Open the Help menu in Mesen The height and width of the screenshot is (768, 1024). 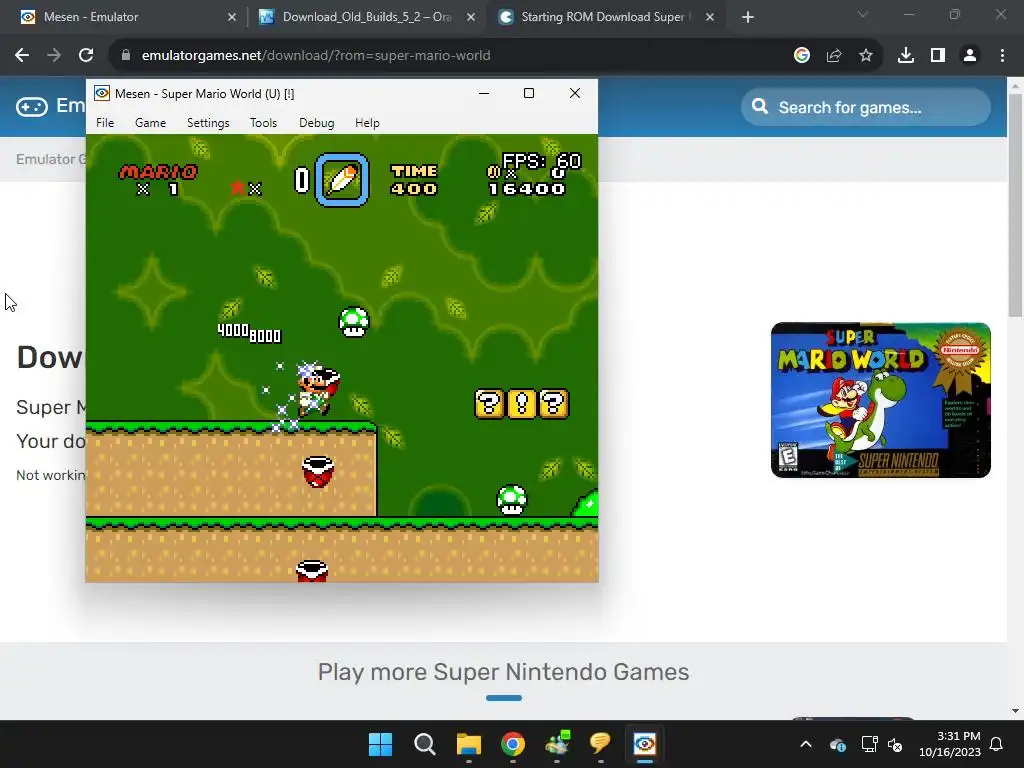367,123
